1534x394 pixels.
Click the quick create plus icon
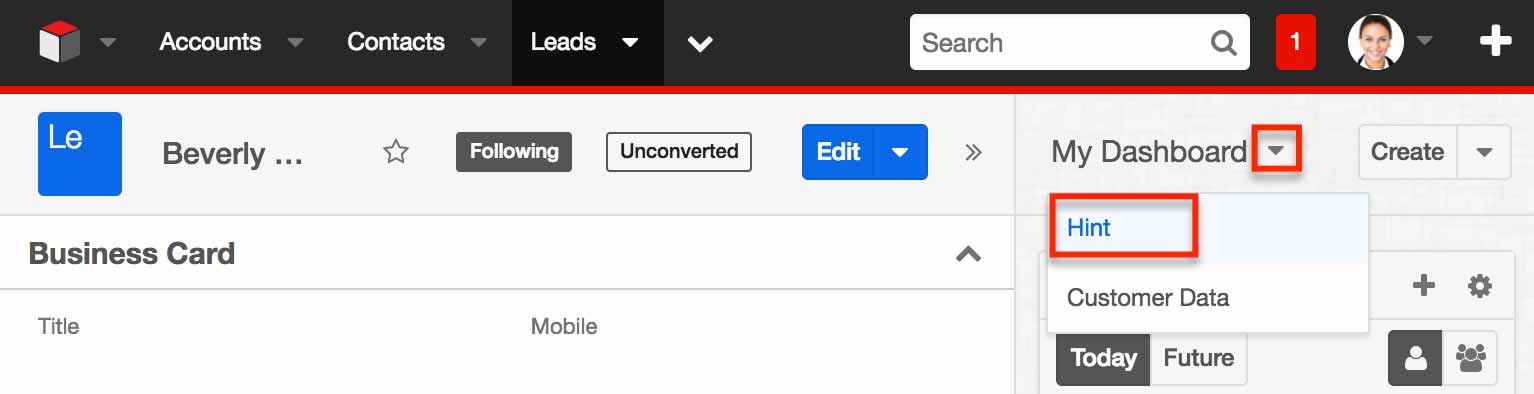click(1495, 42)
